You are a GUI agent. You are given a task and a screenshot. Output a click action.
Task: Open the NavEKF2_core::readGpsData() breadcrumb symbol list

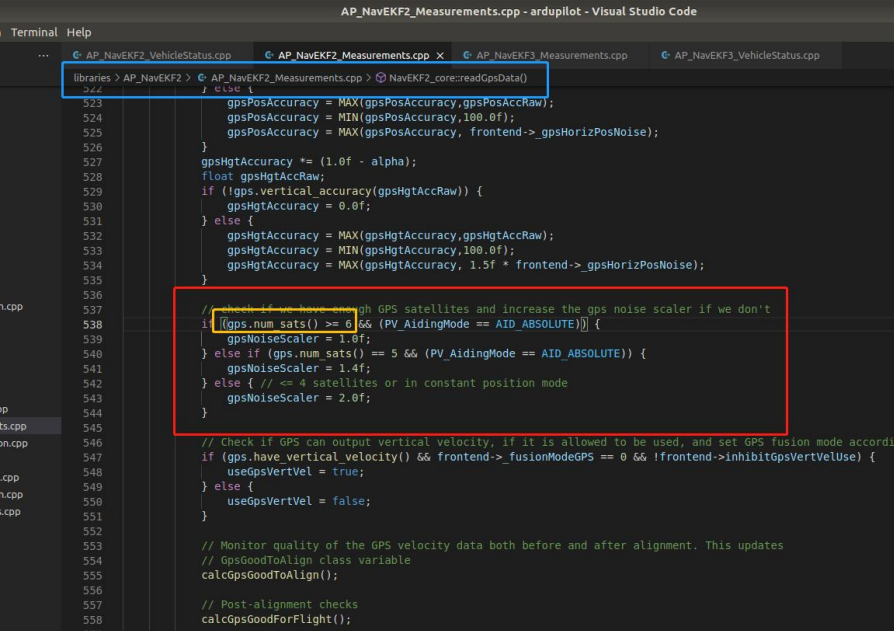[458, 78]
